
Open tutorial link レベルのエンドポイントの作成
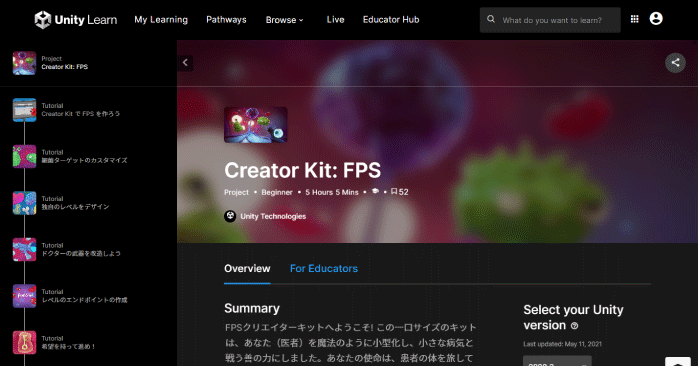(x=84, y=300)
